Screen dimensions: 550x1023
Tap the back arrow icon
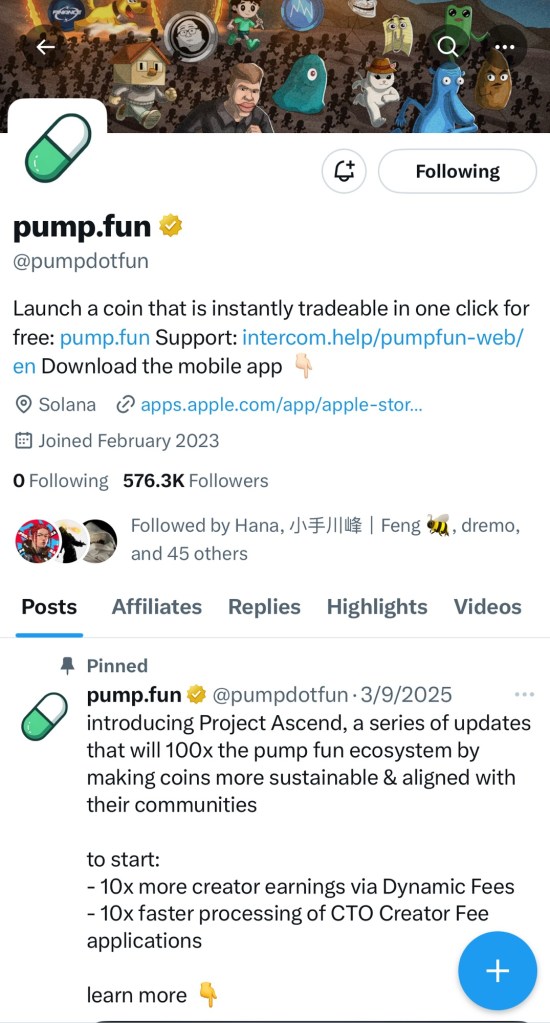click(x=45, y=47)
